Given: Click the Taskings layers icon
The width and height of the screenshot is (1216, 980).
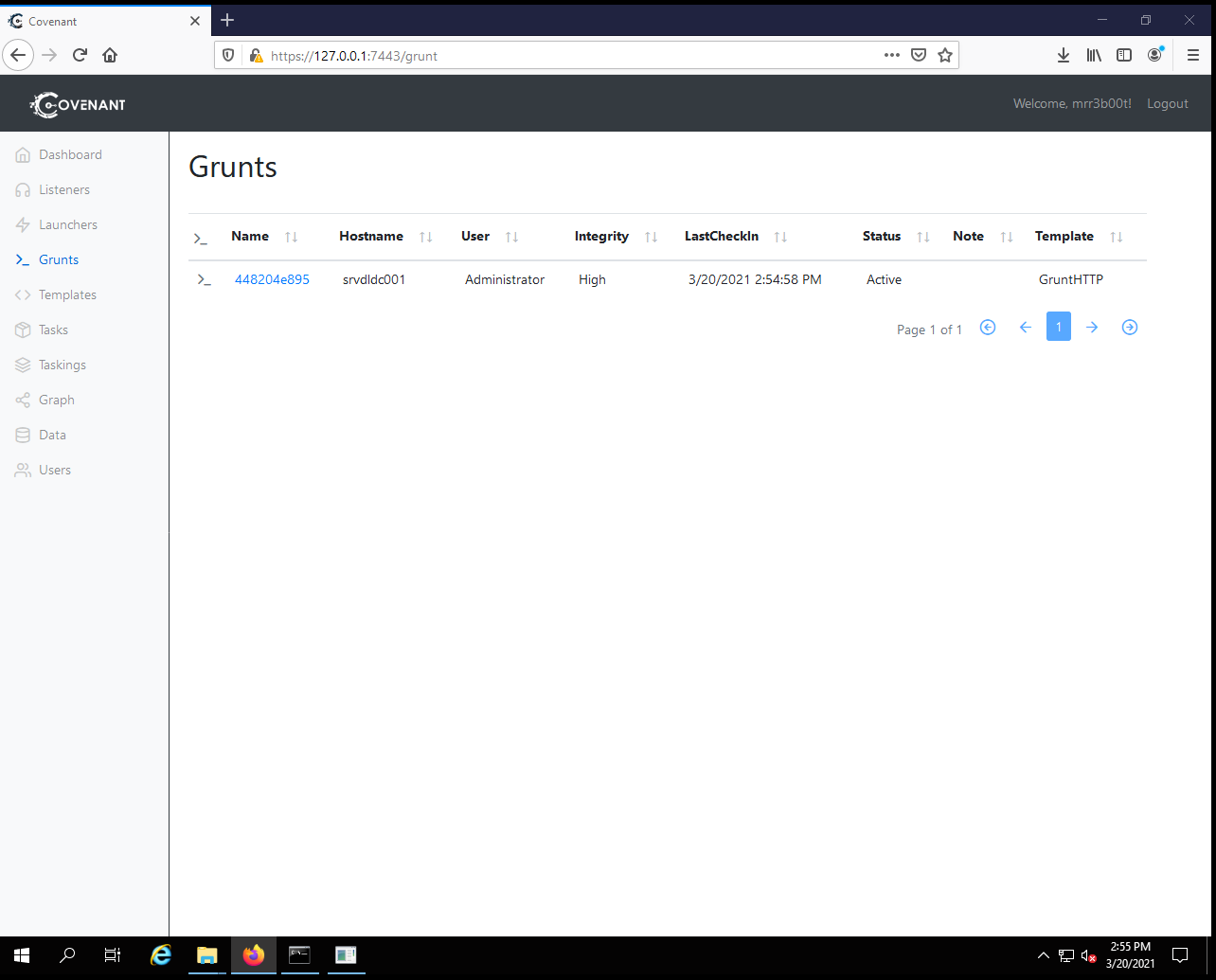Looking at the screenshot, I should (23, 365).
